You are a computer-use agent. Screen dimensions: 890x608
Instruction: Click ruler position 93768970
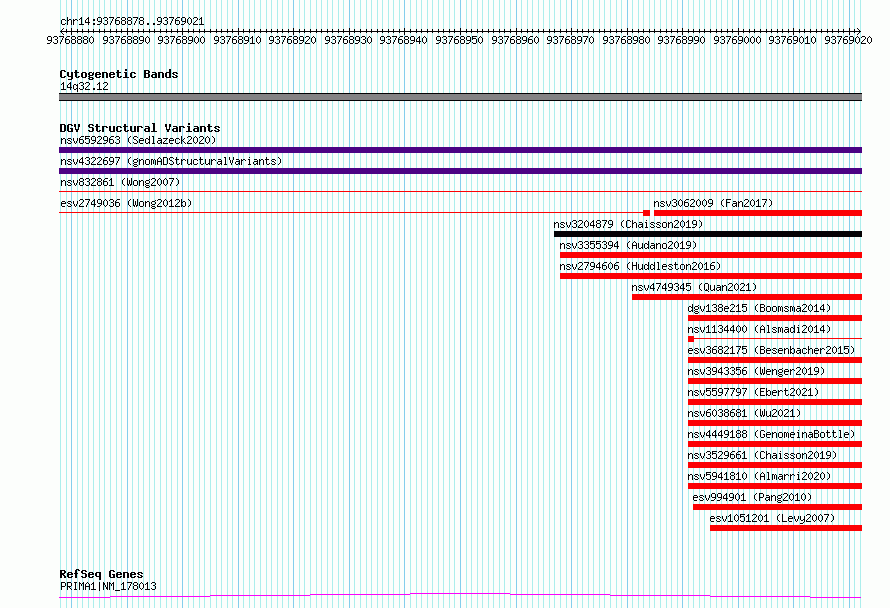coord(570,40)
